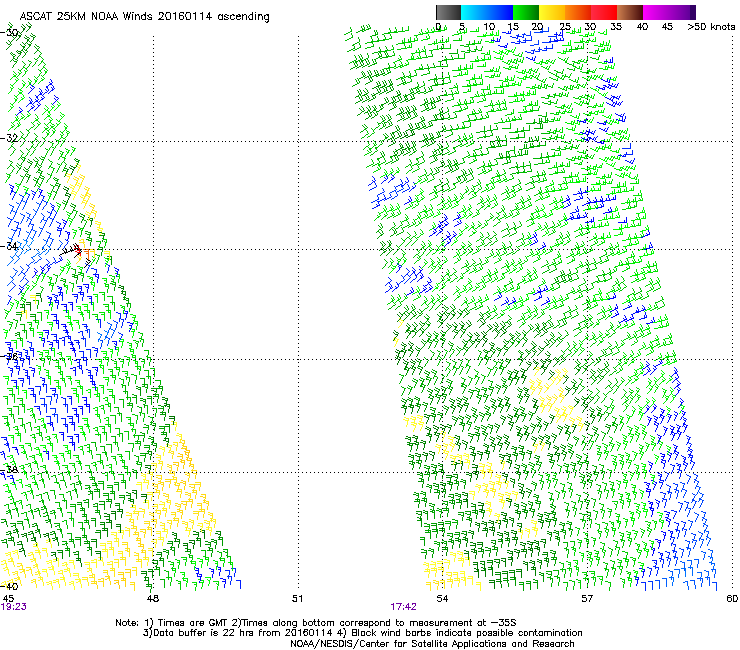Click the cyan 5–10 knots color segment

point(474,12)
